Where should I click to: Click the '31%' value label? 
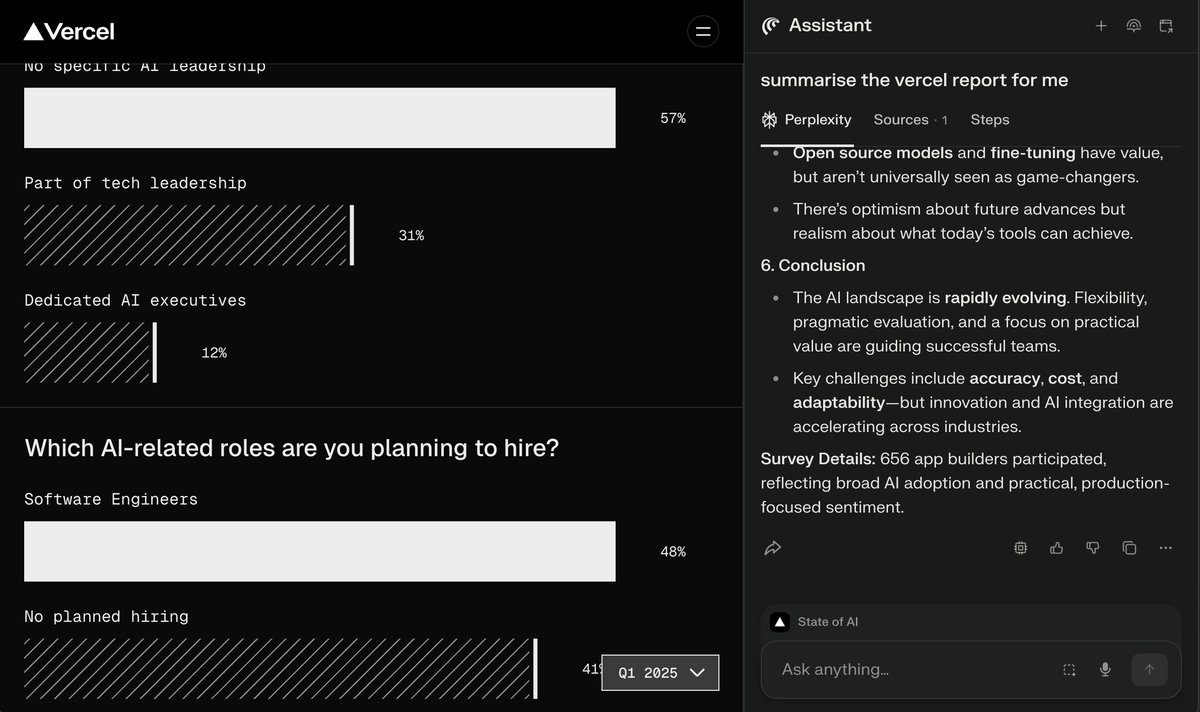tap(411, 236)
